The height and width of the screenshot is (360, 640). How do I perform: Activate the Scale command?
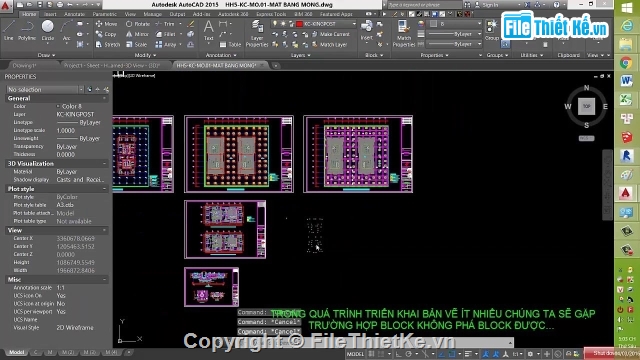tap(136, 44)
